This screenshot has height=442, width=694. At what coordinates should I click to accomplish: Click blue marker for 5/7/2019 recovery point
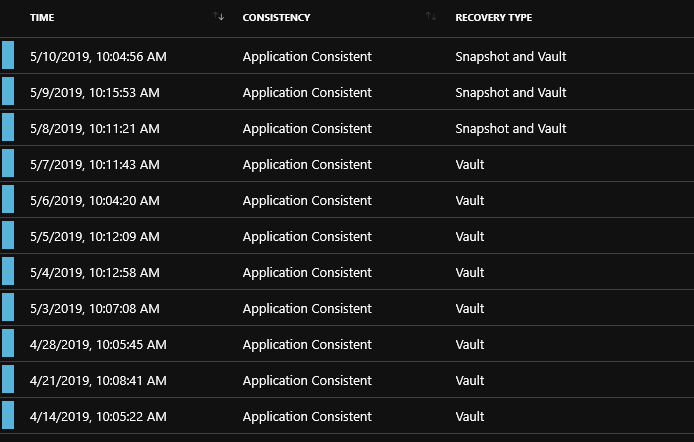click(8, 163)
